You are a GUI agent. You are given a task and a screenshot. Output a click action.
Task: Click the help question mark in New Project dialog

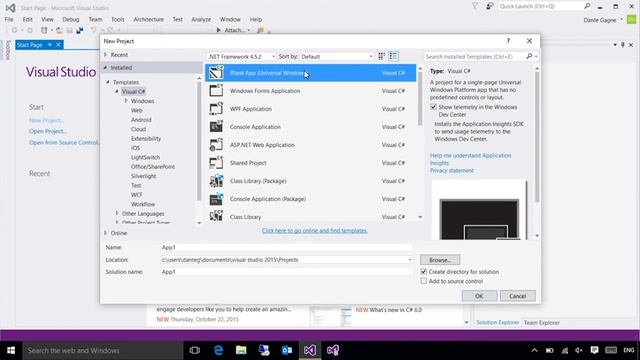tap(508, 41)
